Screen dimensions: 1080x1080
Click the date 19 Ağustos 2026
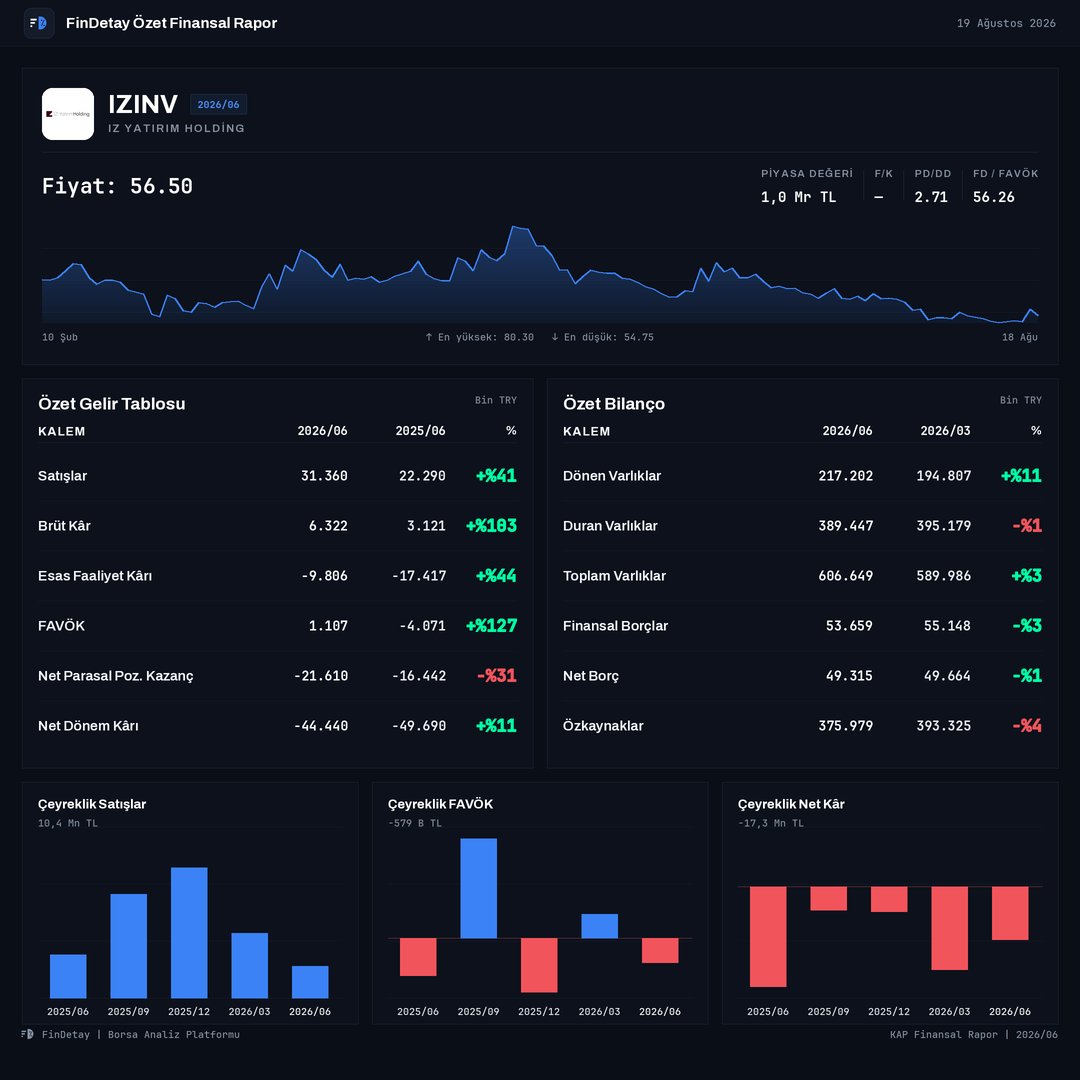click(1006, 23)
